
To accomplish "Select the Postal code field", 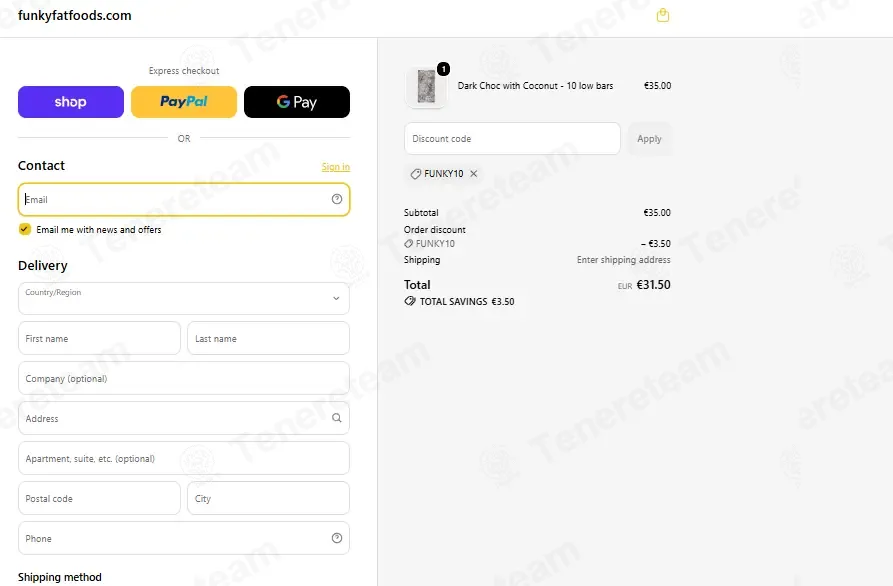I will pyautogui.click(x=99, y=498).
